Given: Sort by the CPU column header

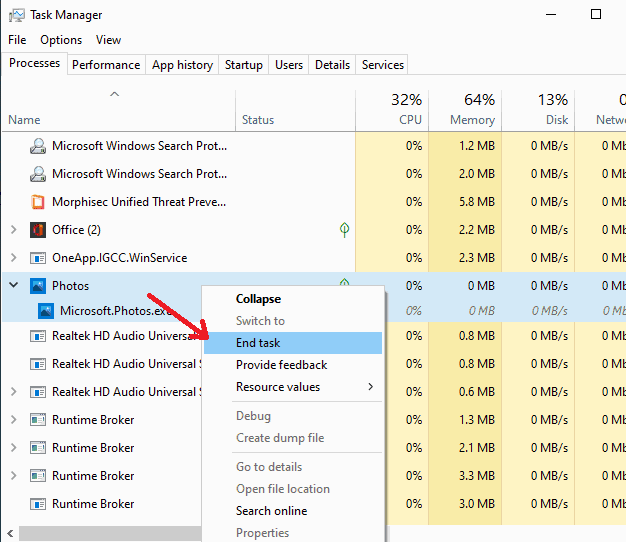Looking at the screenshot, I should click(392, 111).
